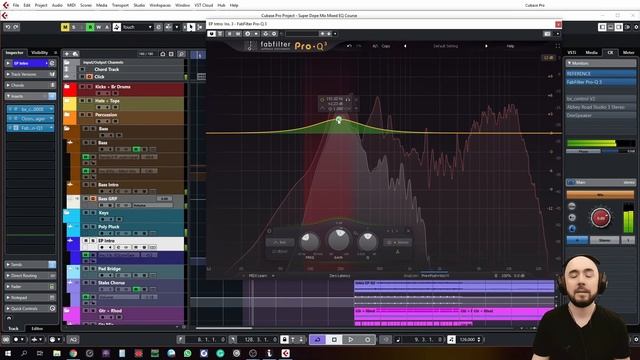Image resolution: width=640 pixels, height=360 pixels.
Task: Click the track search magnifier icon
Action: point(182,54)
